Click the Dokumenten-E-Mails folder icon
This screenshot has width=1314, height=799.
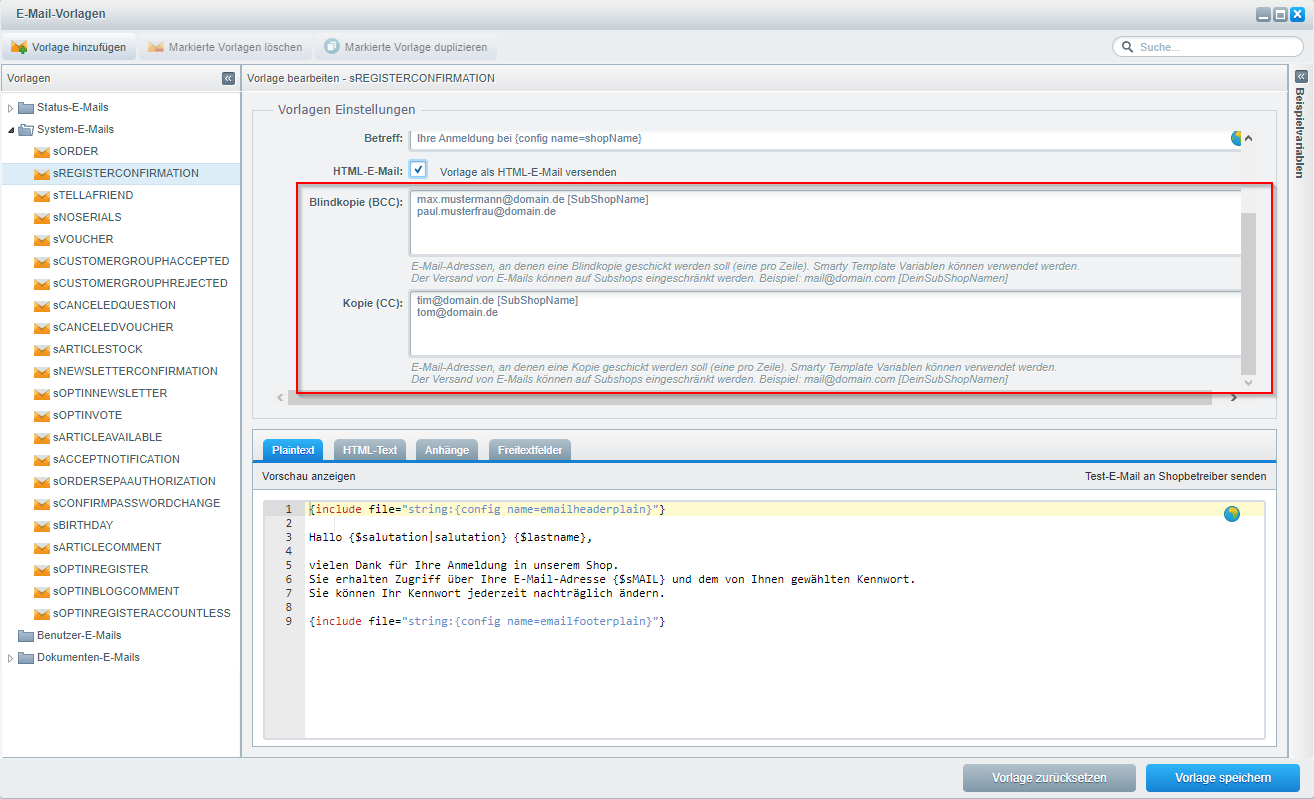(x=26, y=657)
